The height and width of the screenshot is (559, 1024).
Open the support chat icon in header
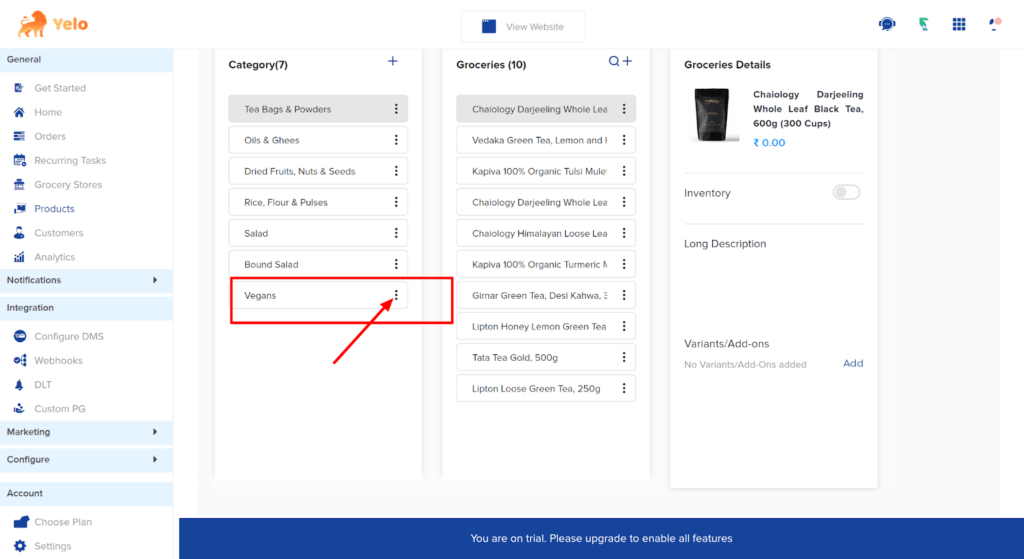point(887,24)
